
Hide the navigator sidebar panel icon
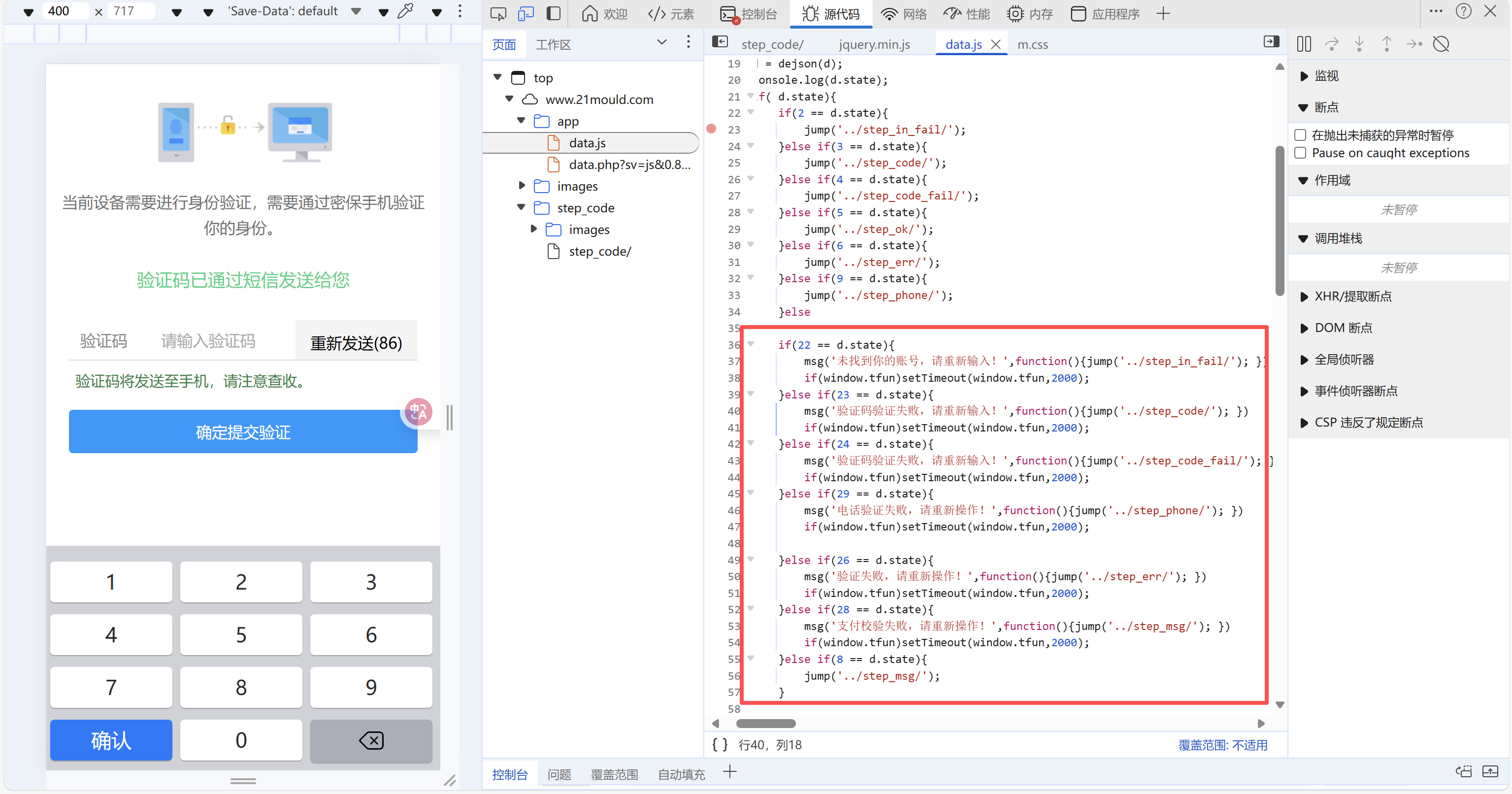pos(720,42)
